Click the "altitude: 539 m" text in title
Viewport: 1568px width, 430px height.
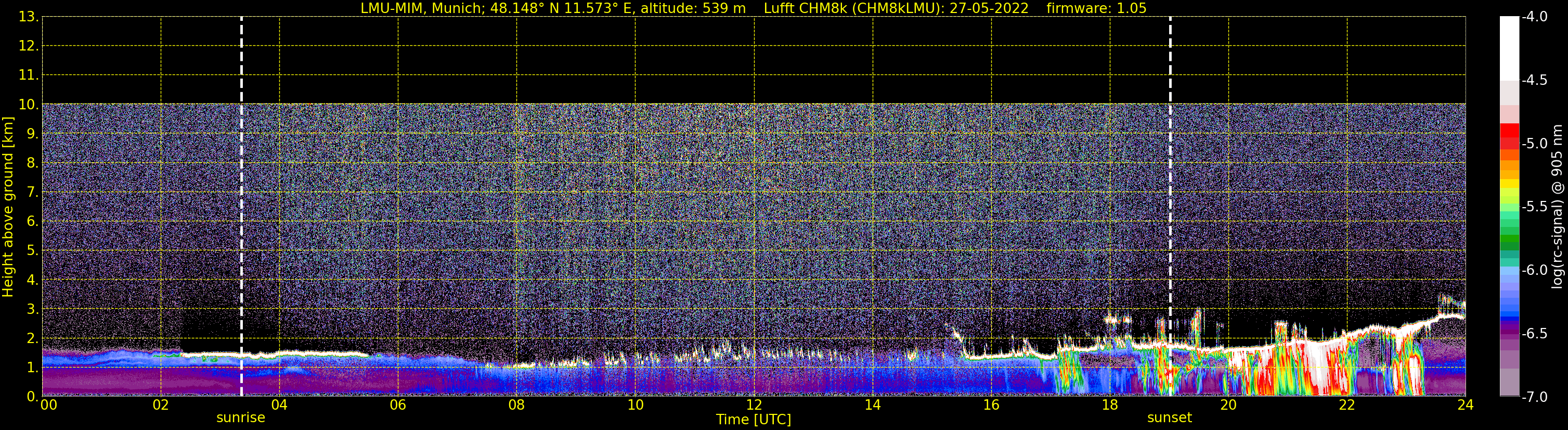click(x=693, y=8)
